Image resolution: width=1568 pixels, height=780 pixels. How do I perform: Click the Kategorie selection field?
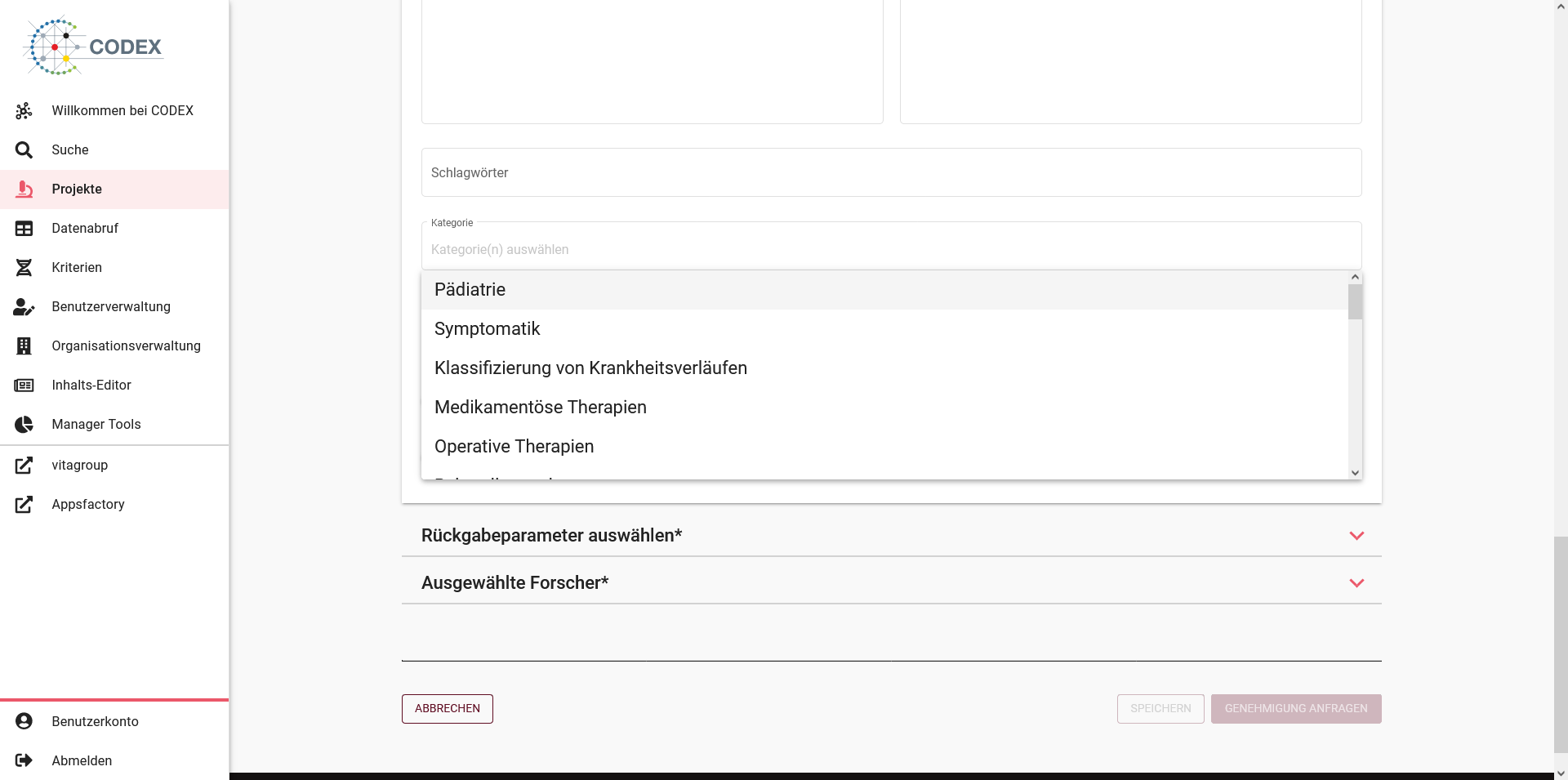(891, 246)
